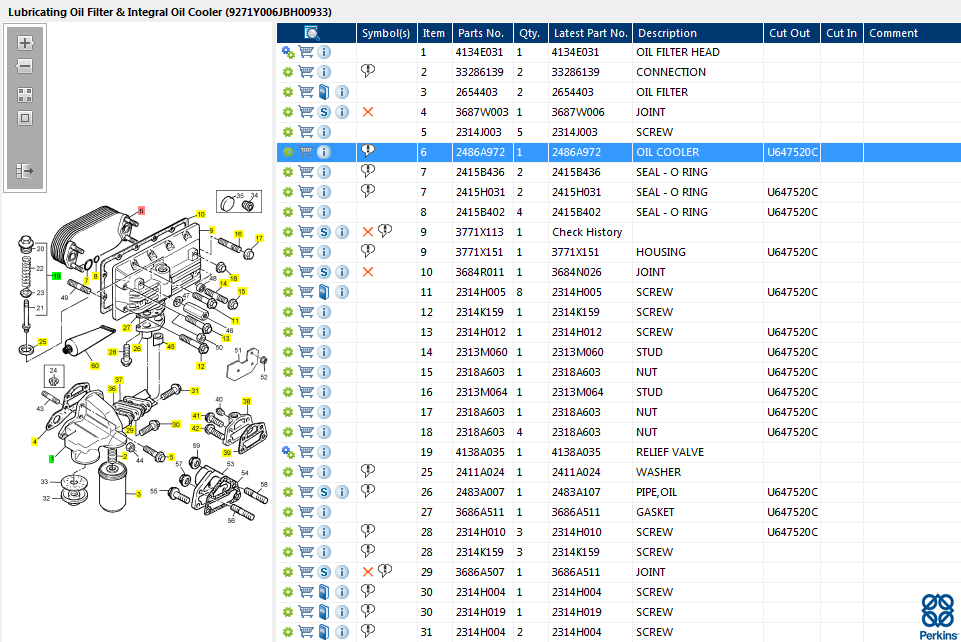Open book icon for SCREW 2314H019

324,612
